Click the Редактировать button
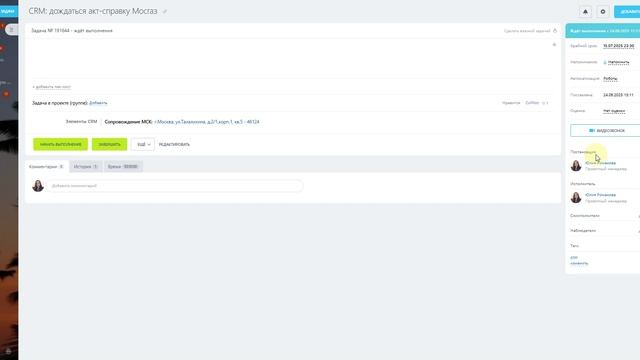 [174, 144]
